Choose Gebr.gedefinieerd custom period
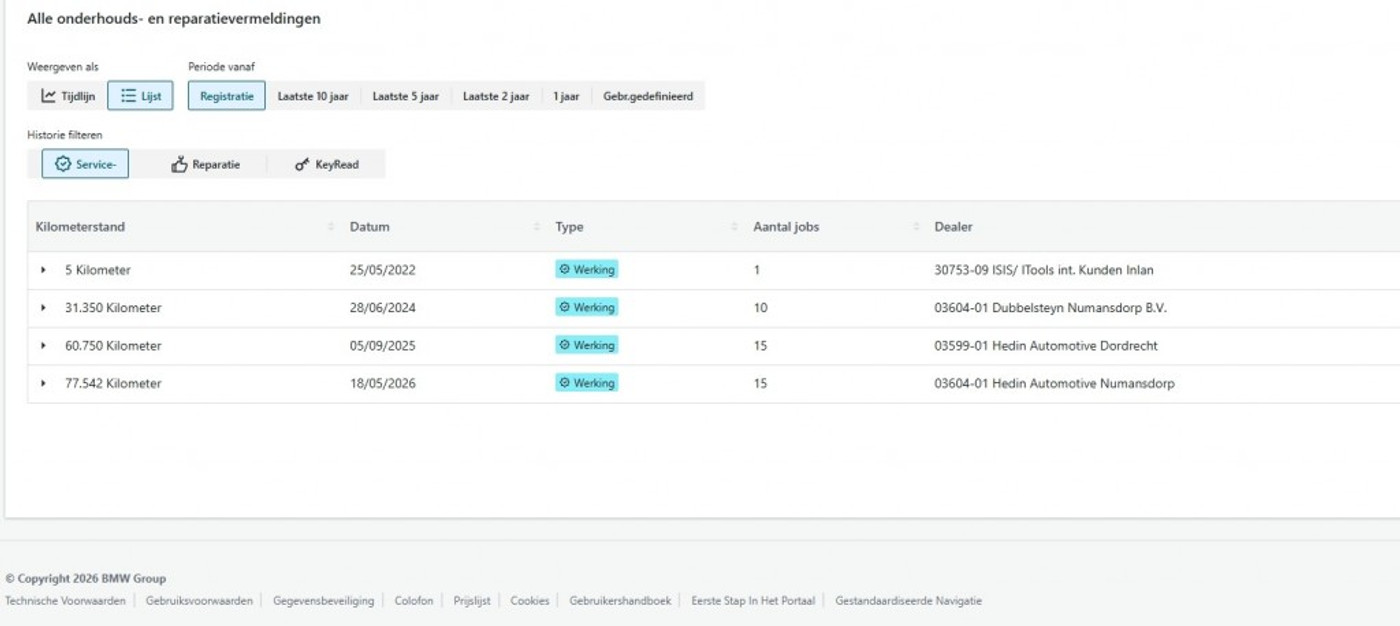Viewport: 1400px width, 626px height. pos(648,96)
